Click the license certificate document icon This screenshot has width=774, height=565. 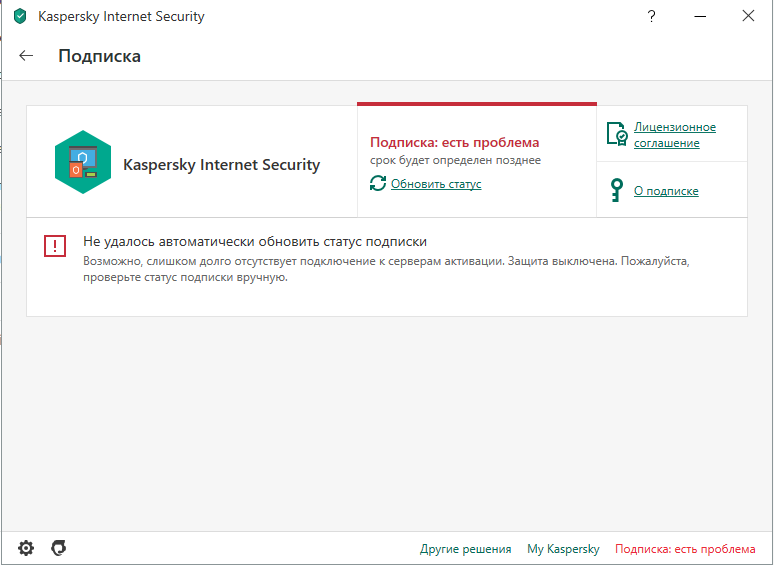click(x=617, y=134)
